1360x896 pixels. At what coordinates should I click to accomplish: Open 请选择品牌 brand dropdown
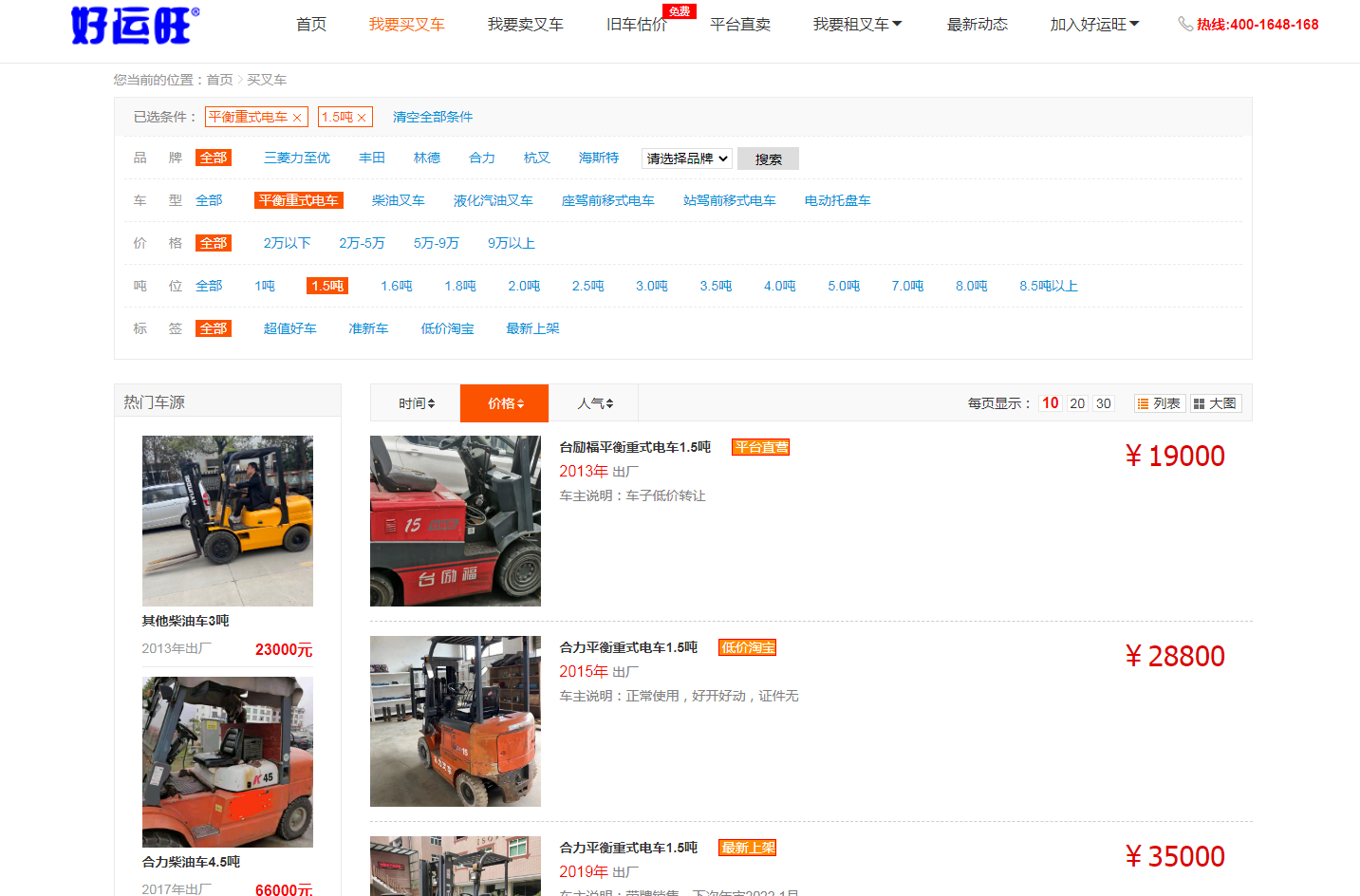687,159
